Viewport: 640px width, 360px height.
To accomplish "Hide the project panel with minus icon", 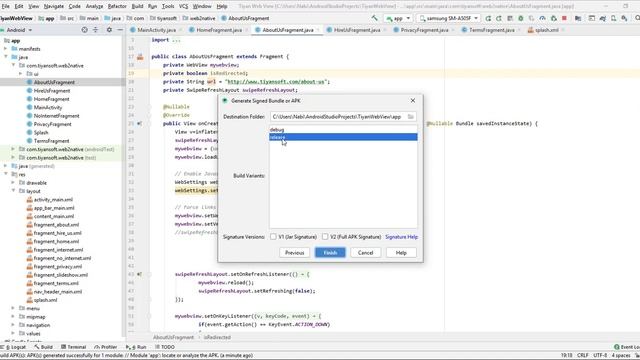I will coord(120,30).
